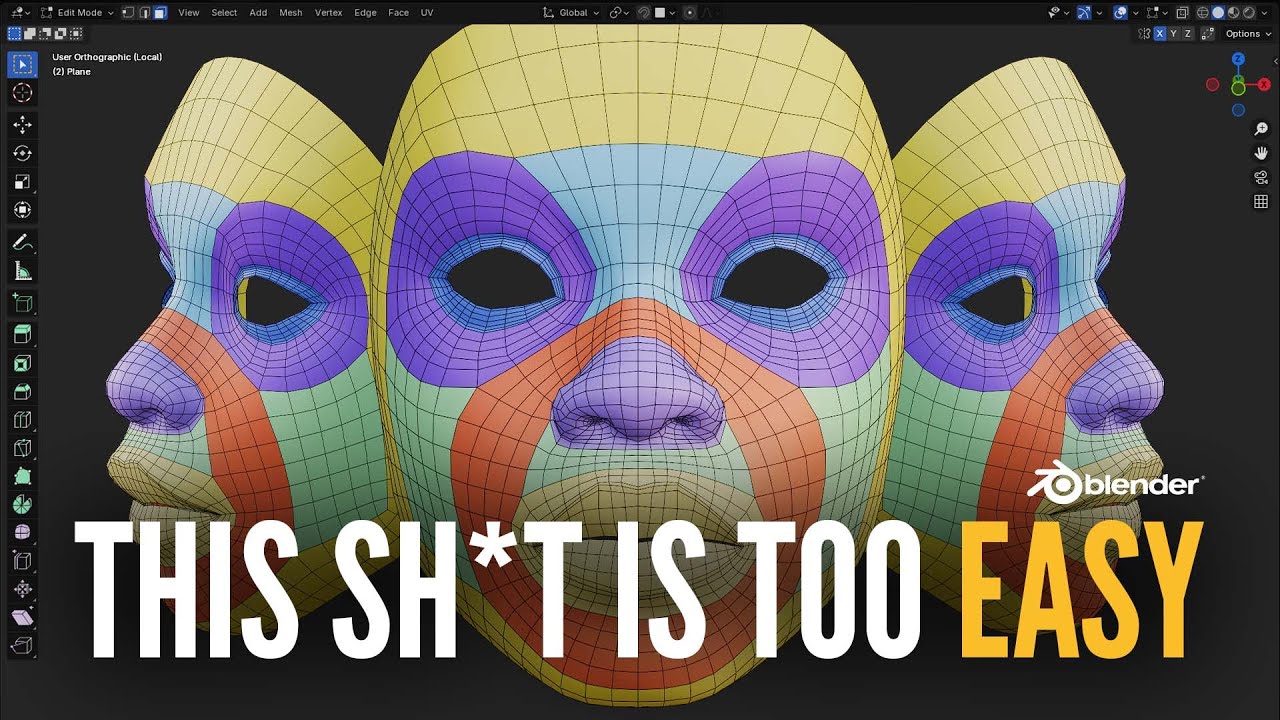Screen dimensions: 1280x720
Task: Select the Add Cube tool
Action: [x=23, y=302]
